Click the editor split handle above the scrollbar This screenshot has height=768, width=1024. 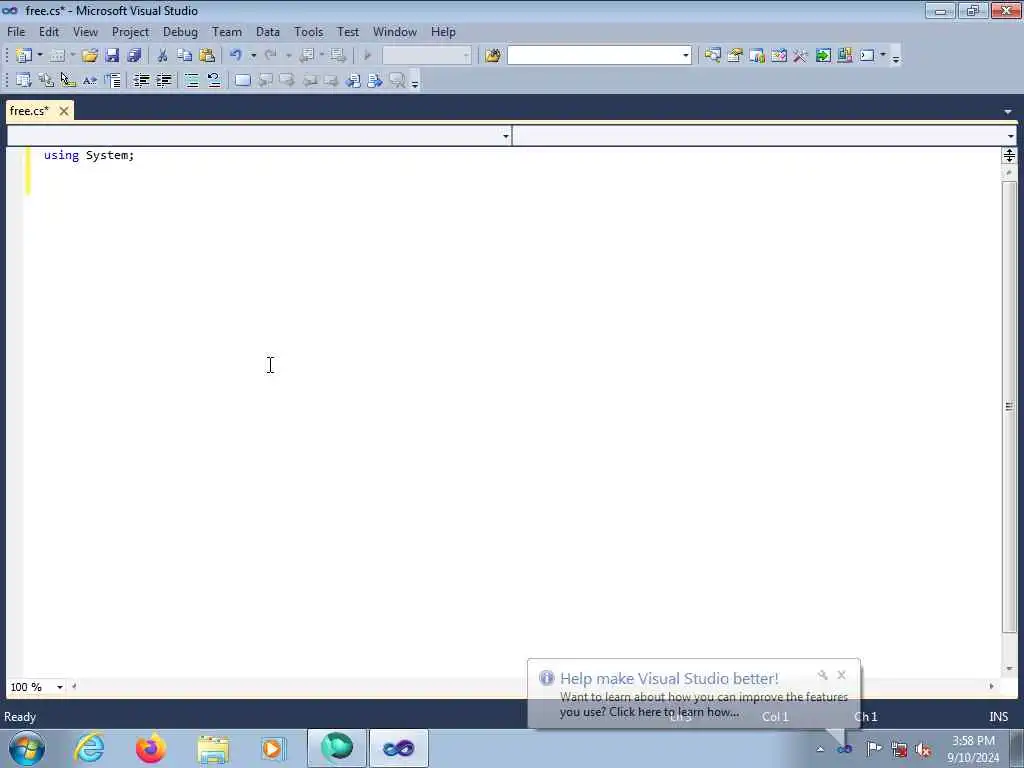[1009, 155]
